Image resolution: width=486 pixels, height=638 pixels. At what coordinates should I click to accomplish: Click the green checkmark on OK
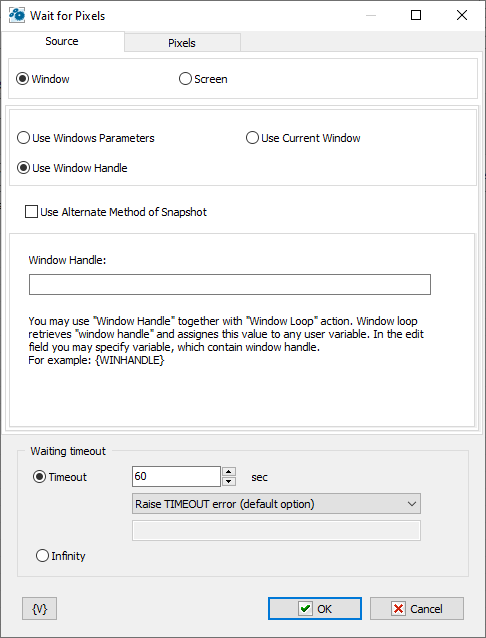pos(305,609)
